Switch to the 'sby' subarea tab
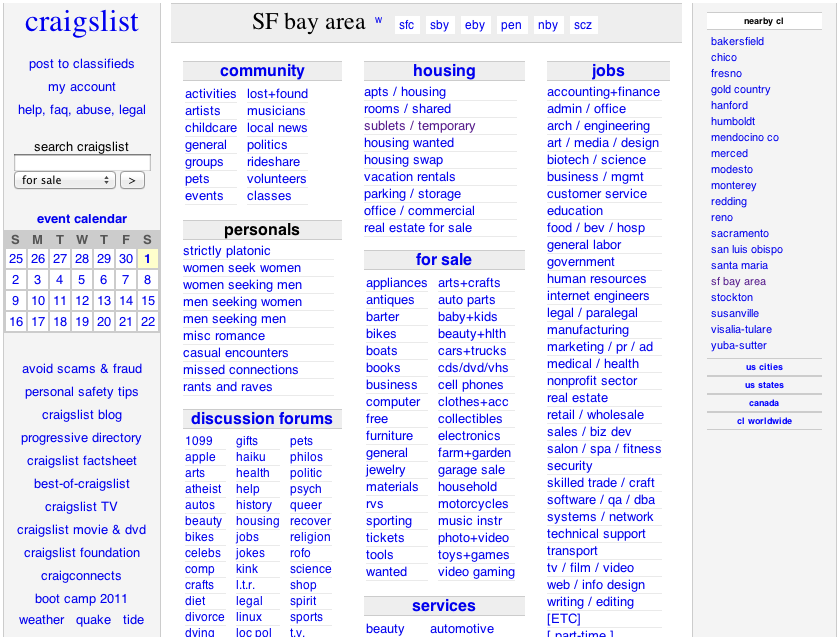The width and height of the screenshot is (839, 637). pyautogui.click(x=439, y=25)
